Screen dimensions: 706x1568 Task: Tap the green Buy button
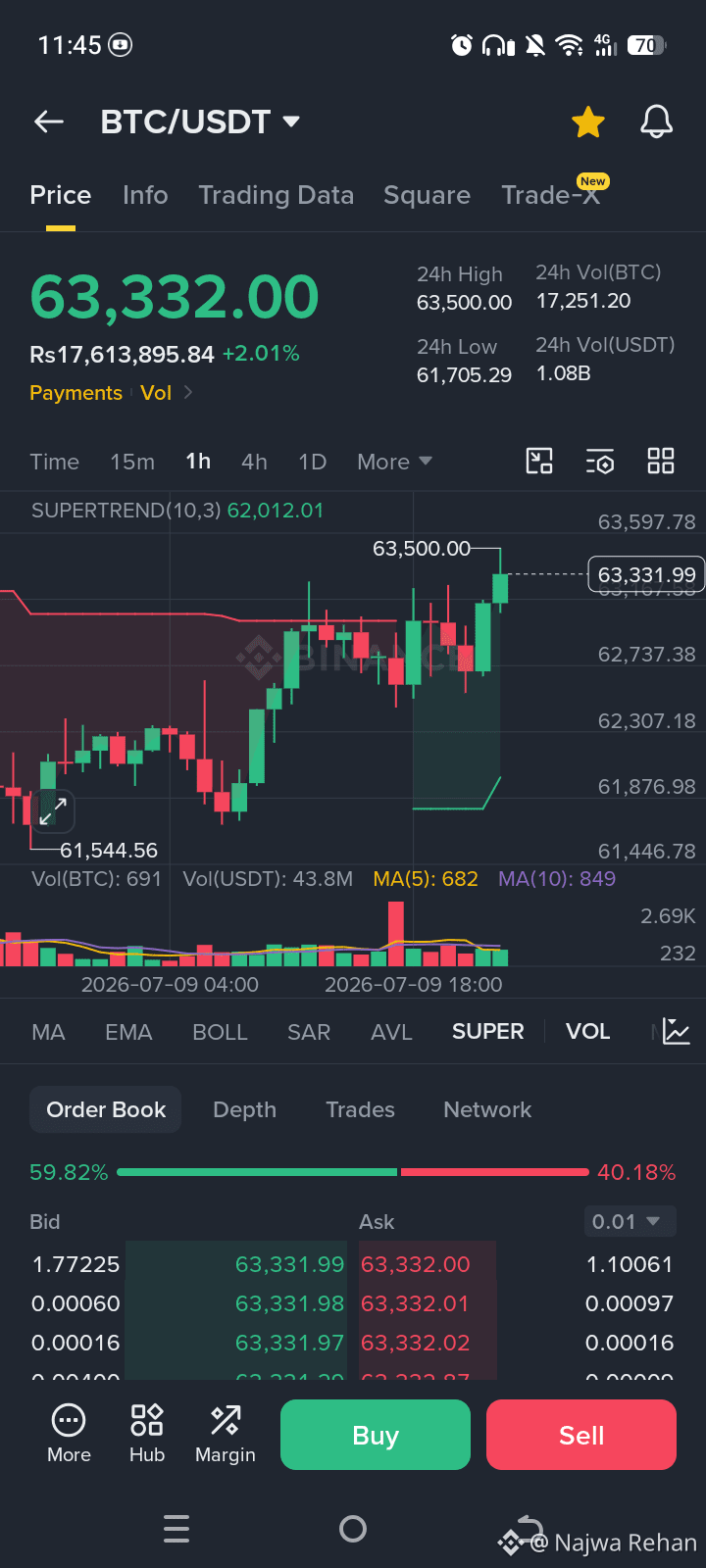click(376, 1435)
